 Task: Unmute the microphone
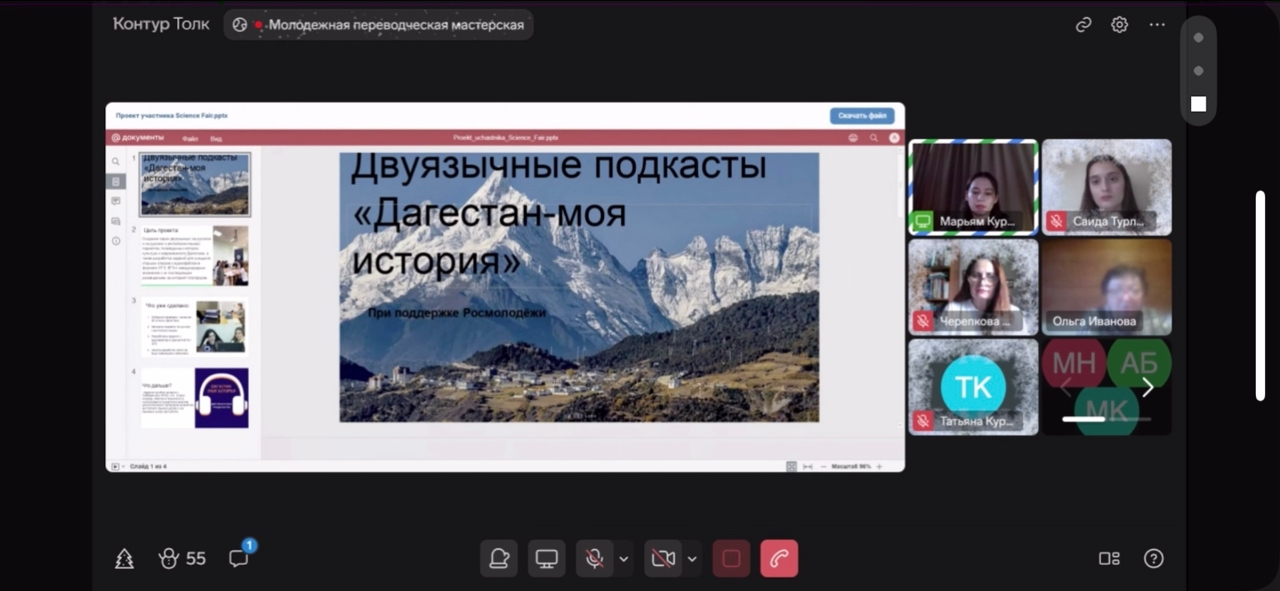click(x=594, y=558)
